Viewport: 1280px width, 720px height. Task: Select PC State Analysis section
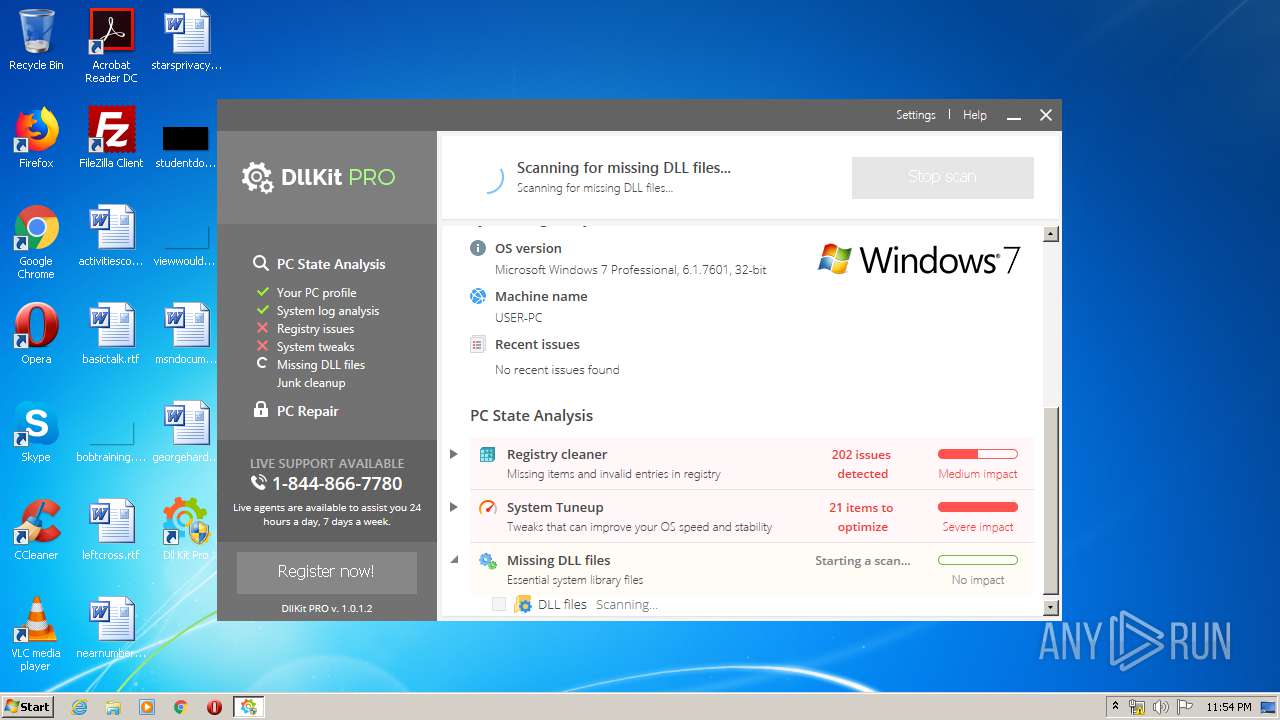coord(331,264)
